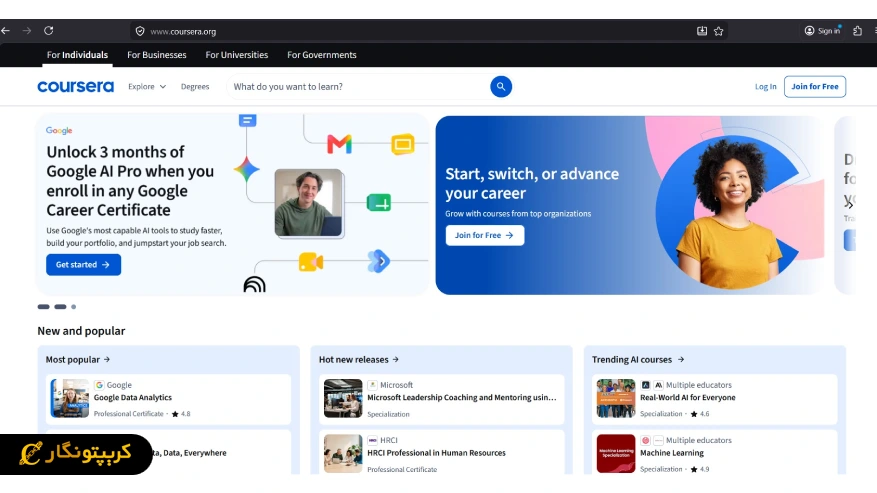The width and height of the screenshot is (877, 493).
Task: Click Join for Free in the career banner
Action: point(484,236)
